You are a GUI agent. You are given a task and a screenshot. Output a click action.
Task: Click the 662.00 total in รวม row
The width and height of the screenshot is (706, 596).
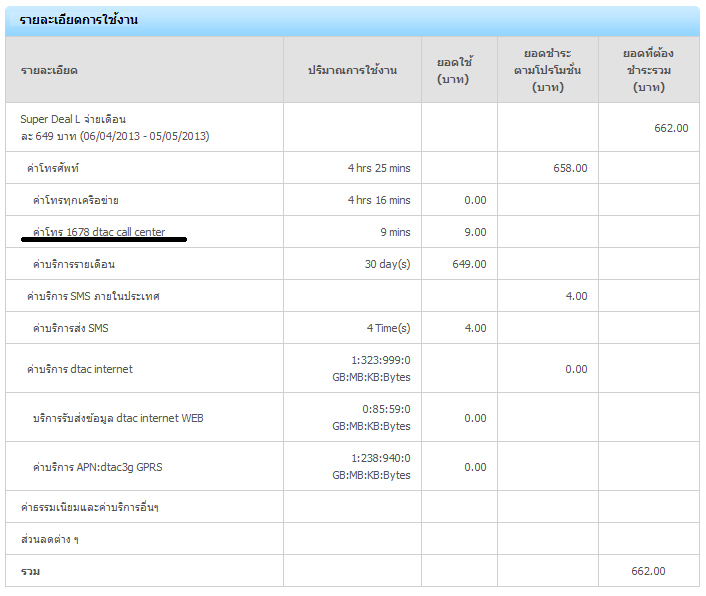click(x=648, y=571)
